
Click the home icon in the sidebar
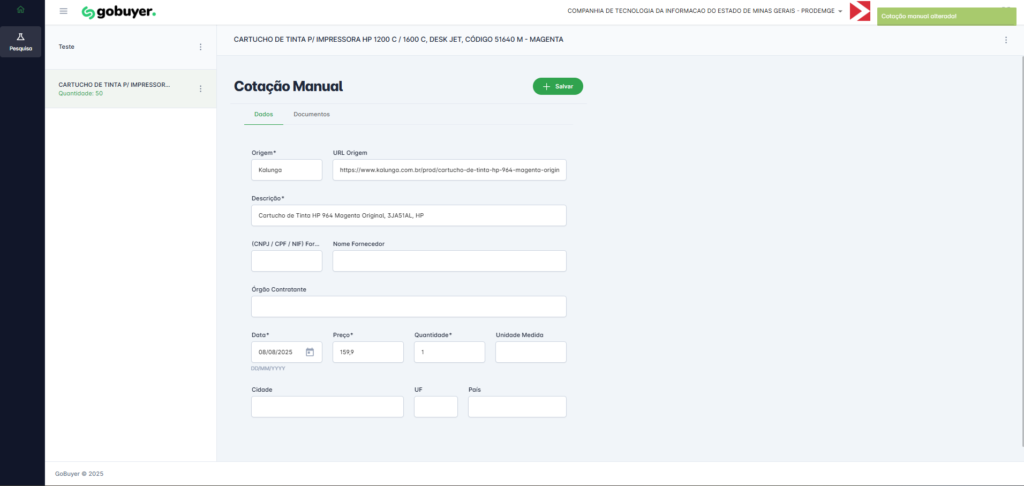pyautogui.click(x=21, y=11)
